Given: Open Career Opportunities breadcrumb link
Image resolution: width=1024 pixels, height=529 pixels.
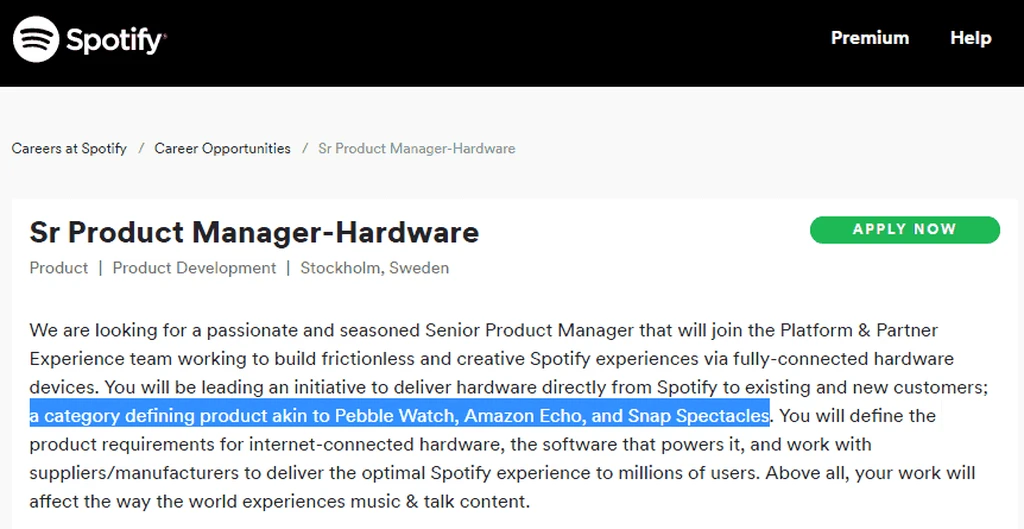Looking at the screenshot, I should (223, 148).
